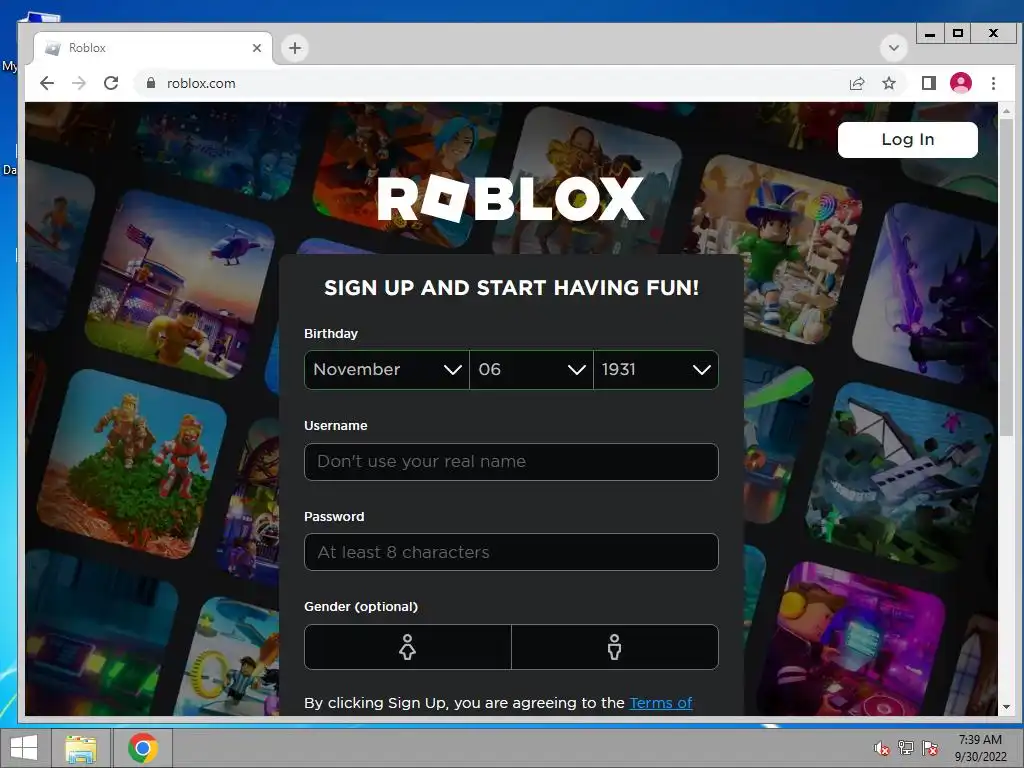Click the scrollbar down arrow

point(1006,707)
